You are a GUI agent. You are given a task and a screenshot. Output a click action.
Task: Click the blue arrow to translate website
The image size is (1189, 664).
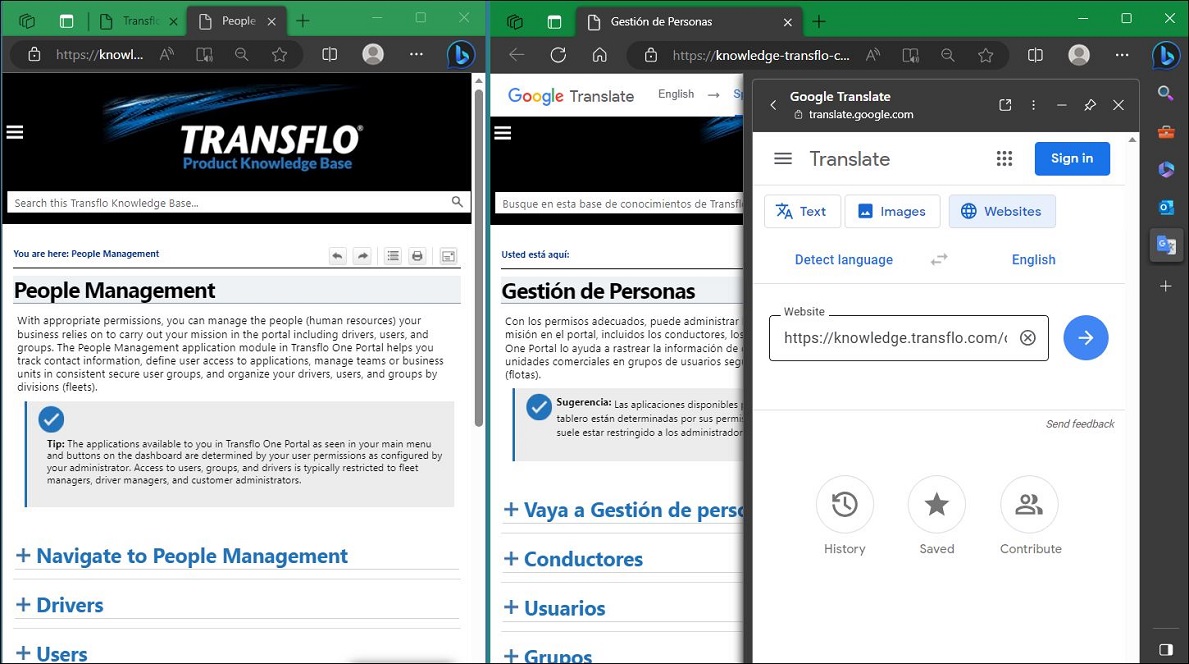(1085, 337)
